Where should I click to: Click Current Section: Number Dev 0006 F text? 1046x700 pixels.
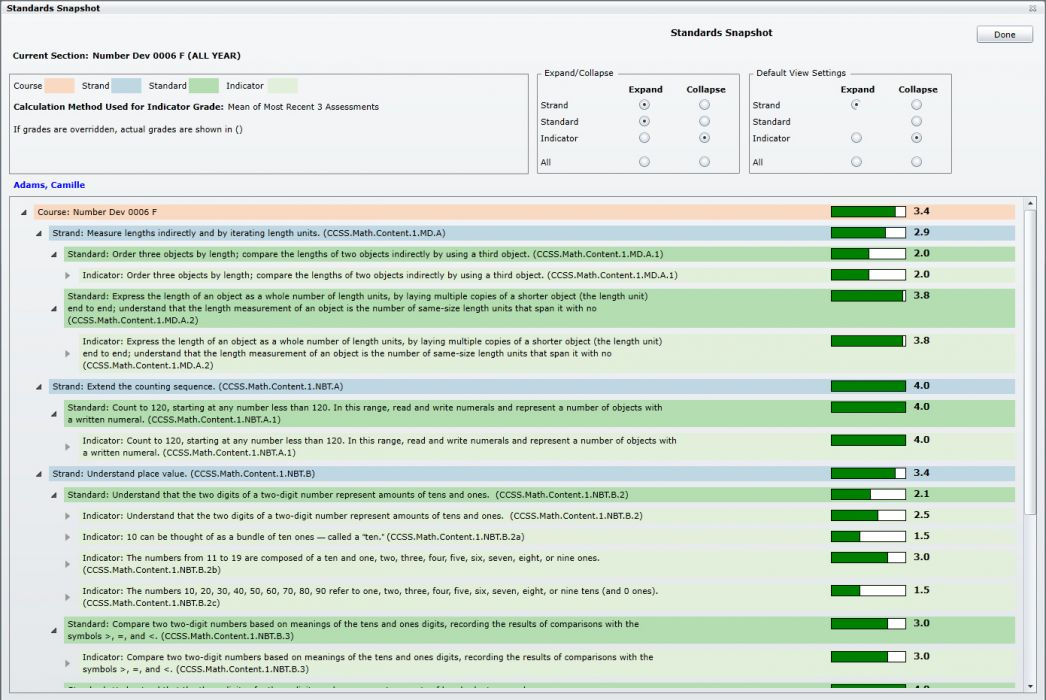pos(127,55)
